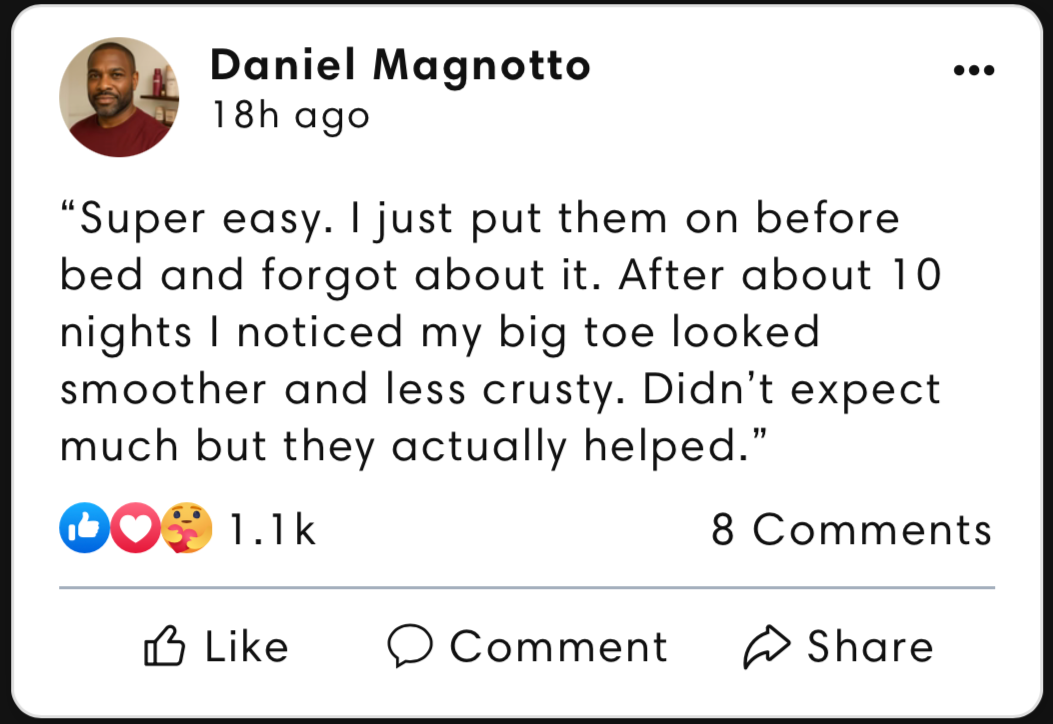Screen dimensions: 1053x724
Task: Click the "bed and forgot about it" line
Action: tap(500, 275)
